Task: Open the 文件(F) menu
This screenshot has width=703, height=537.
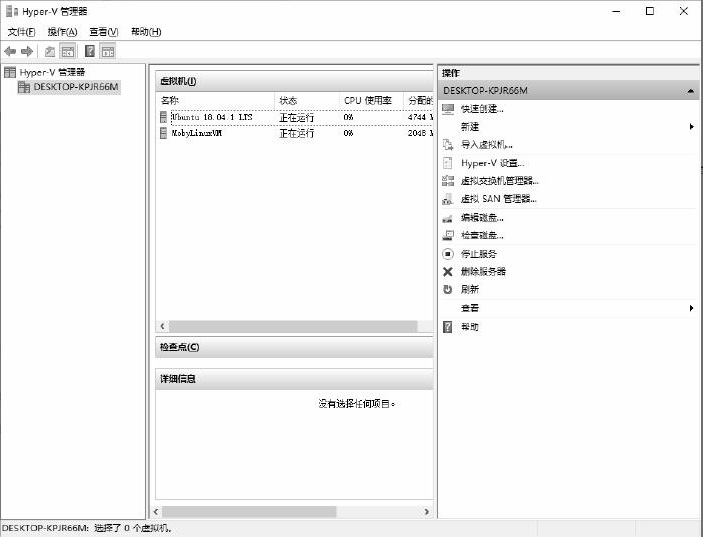Action: (22, 32)
